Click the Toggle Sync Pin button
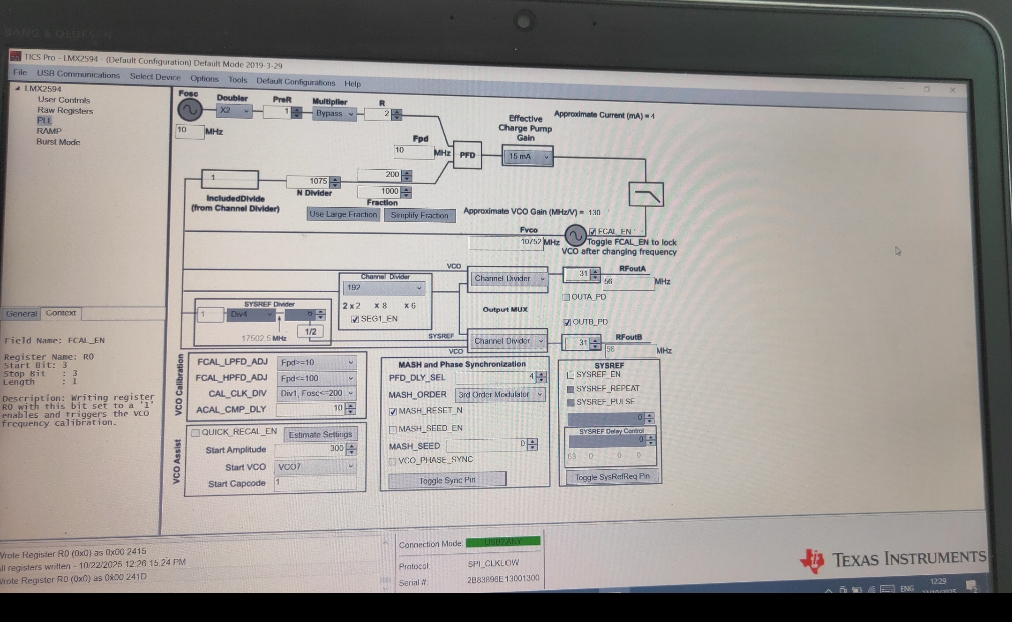1012x622 pixels. 447,480
